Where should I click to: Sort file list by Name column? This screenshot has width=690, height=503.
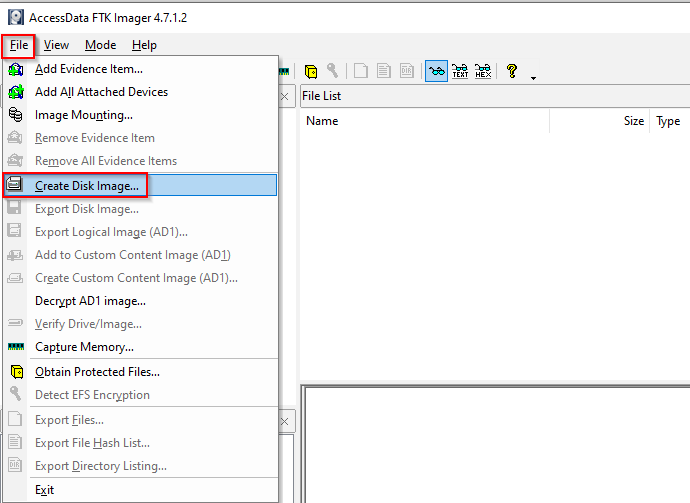tap(425, 121)
